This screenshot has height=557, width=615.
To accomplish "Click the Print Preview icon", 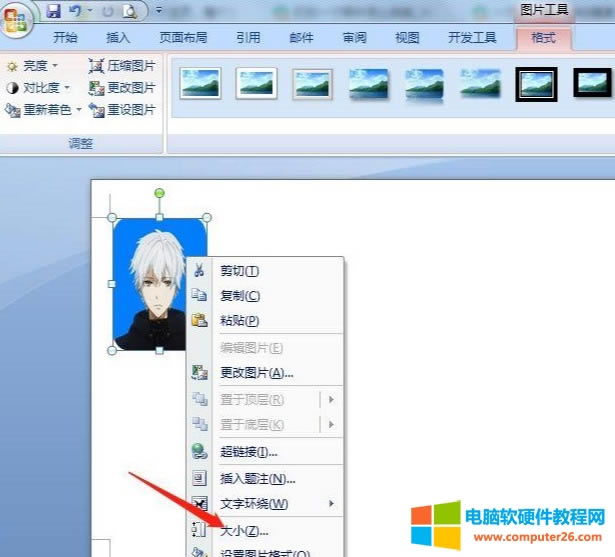I will [x=129, y=12].
